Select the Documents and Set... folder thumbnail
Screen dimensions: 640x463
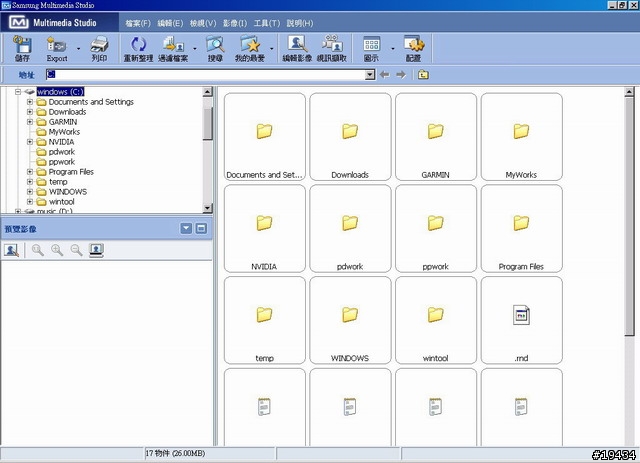(x=264, y=137)
